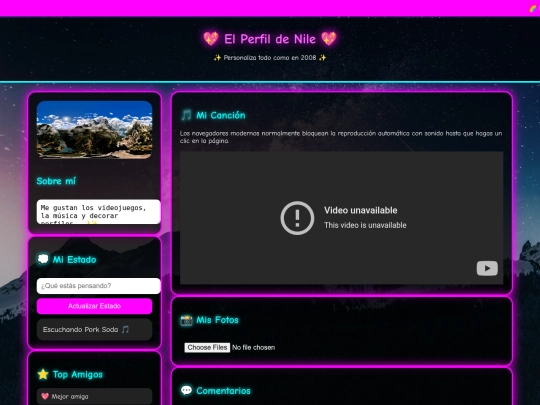Click the YouTube play logo in video
540x405 pixels.
(x=487, y=268)
